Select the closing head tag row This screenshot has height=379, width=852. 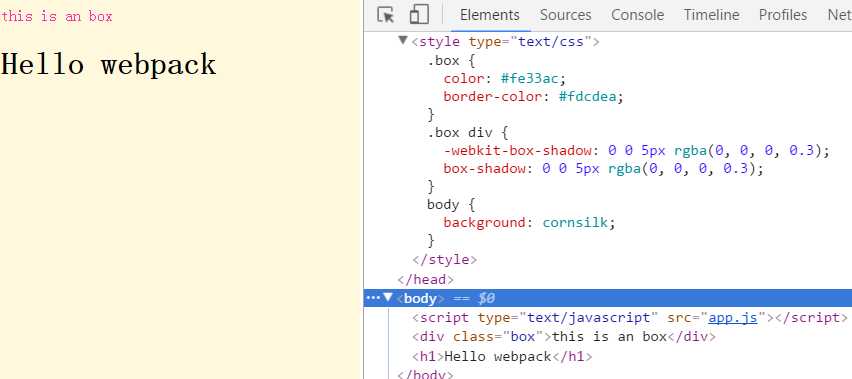[425, 280]
